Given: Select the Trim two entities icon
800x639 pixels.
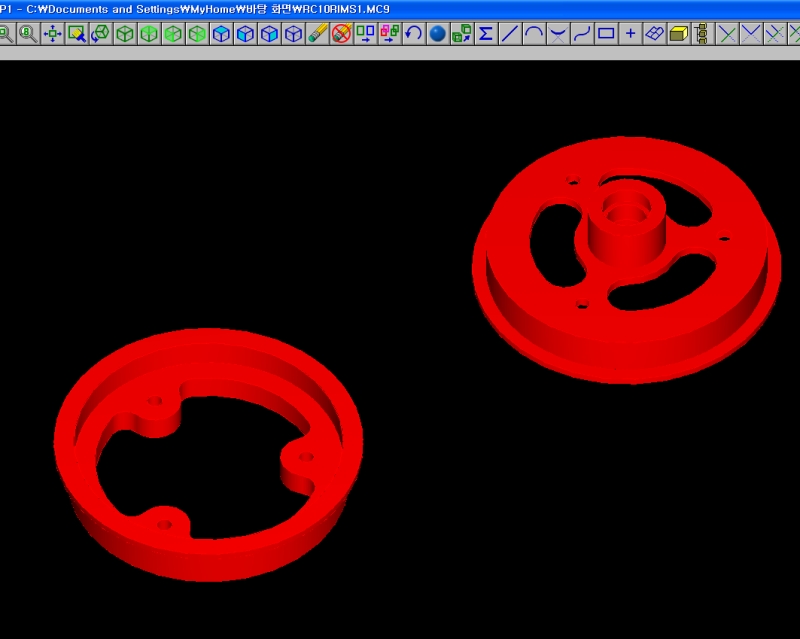Looking at the screenshot, I should 751,34.
